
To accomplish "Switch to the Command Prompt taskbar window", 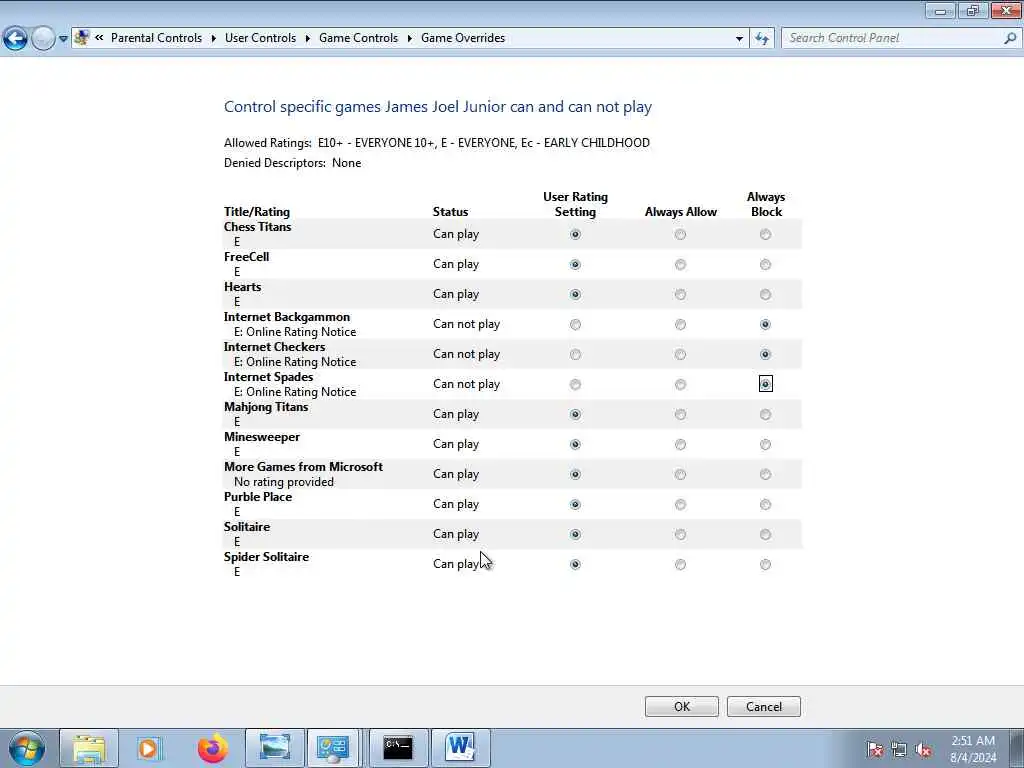I will coord(398,748).
